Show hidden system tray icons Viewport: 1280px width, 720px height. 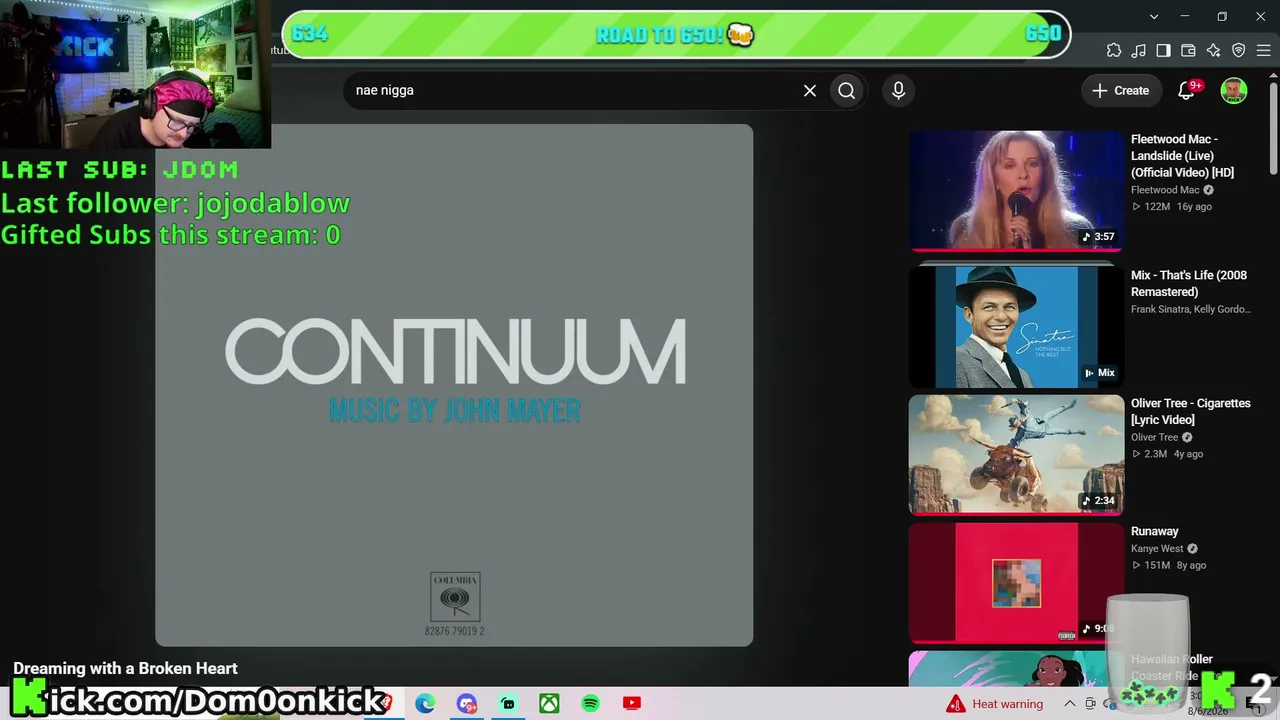click(1069, 704)
